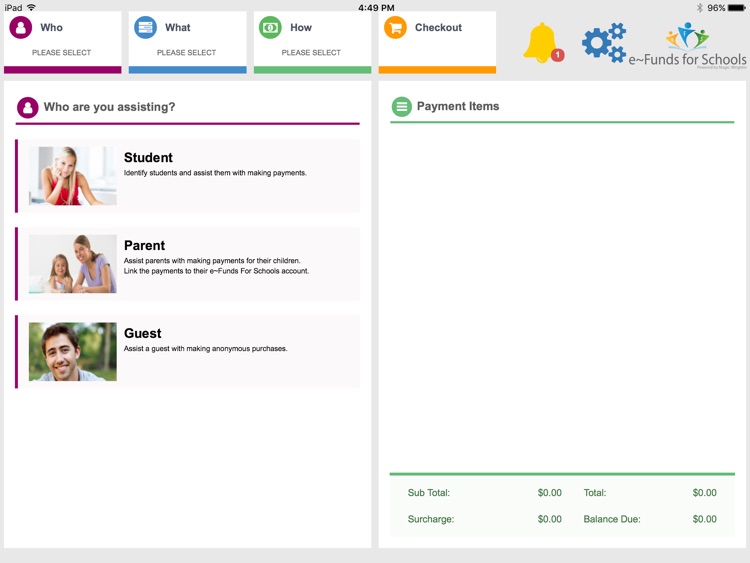This screenshot has width=750, height=563.
Task: Click 'Assist a guest with making anonymous purchases'
Action: (206, 349)
